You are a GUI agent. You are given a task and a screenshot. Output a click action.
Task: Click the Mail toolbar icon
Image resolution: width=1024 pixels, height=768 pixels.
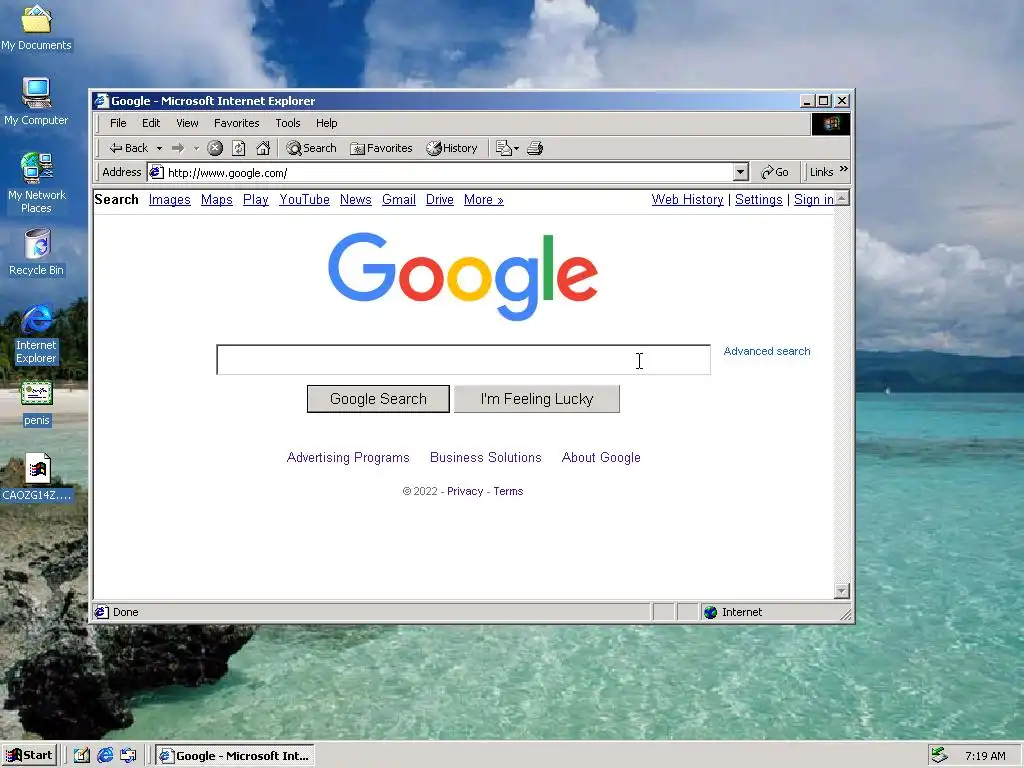507,148
